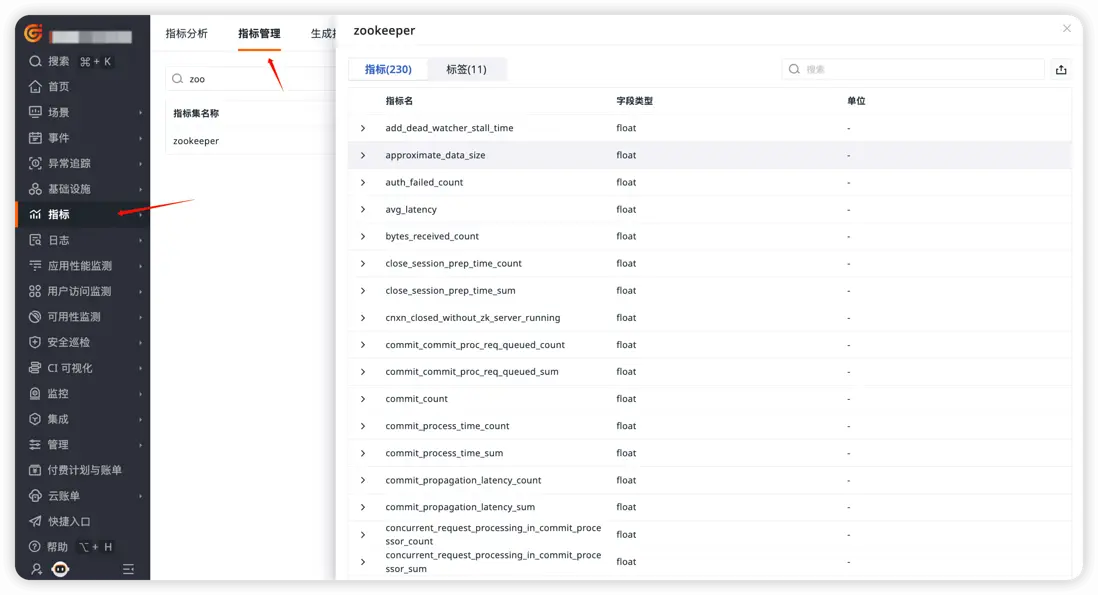Switch to the 标签(11) tab
This screenshot has width=1098, height=595.
[x=466, y=69]
